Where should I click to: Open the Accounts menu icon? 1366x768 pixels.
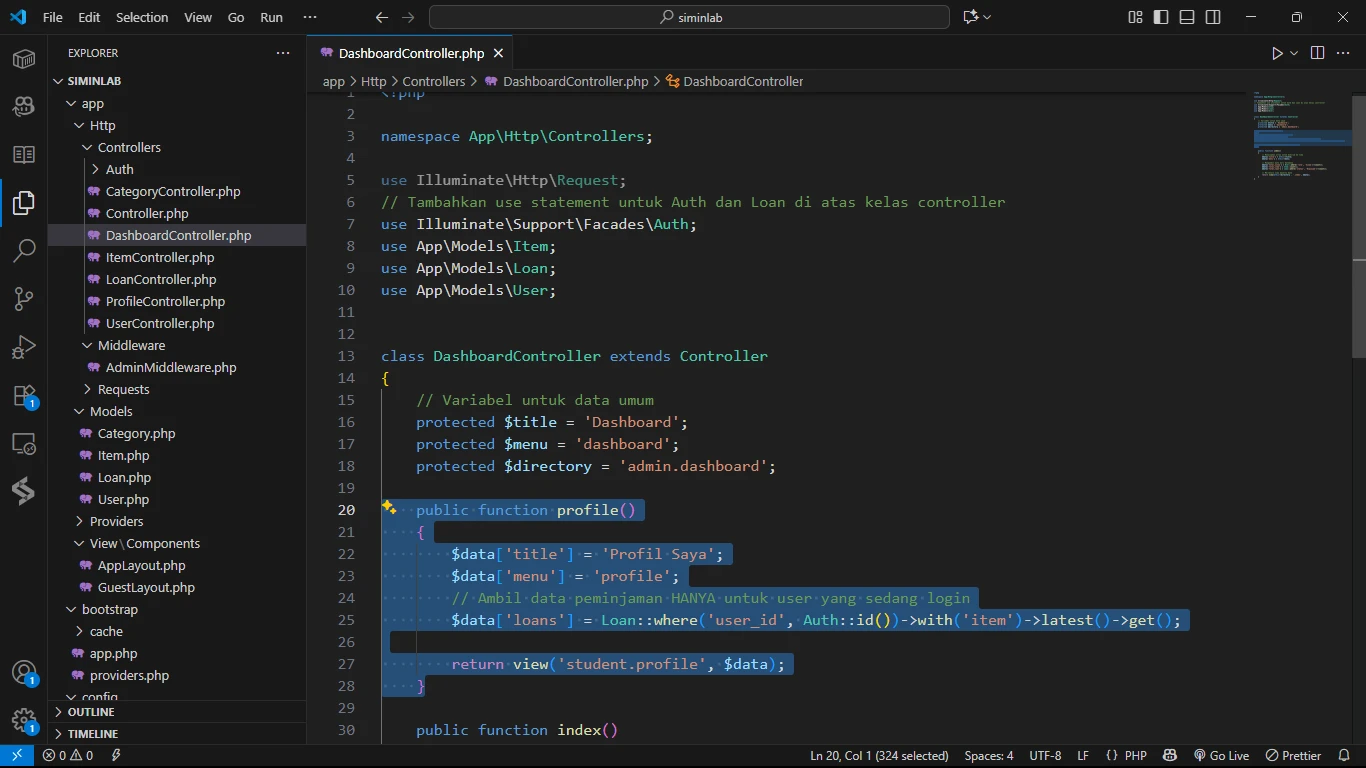point(24,673)
